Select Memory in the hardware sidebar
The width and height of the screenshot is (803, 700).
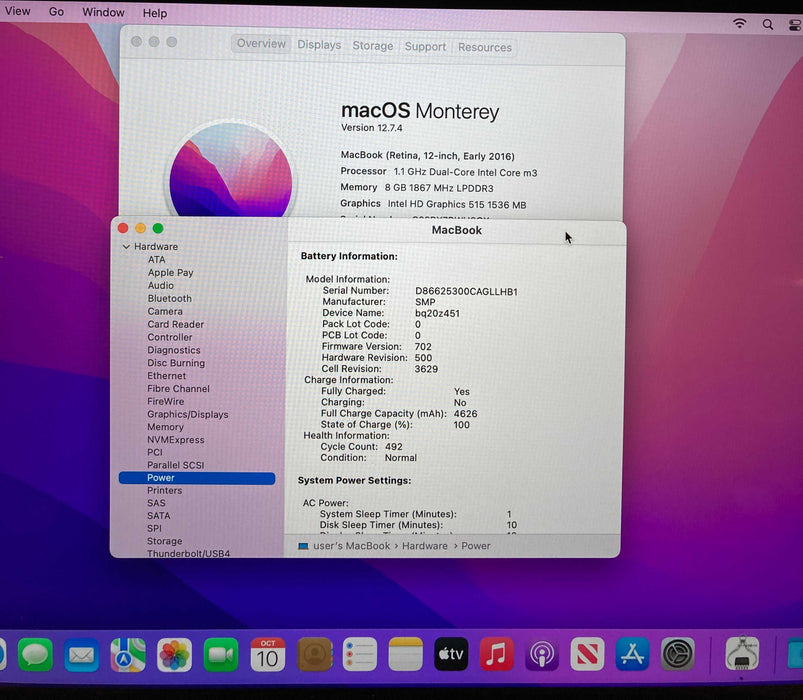(x=165, y=427)
